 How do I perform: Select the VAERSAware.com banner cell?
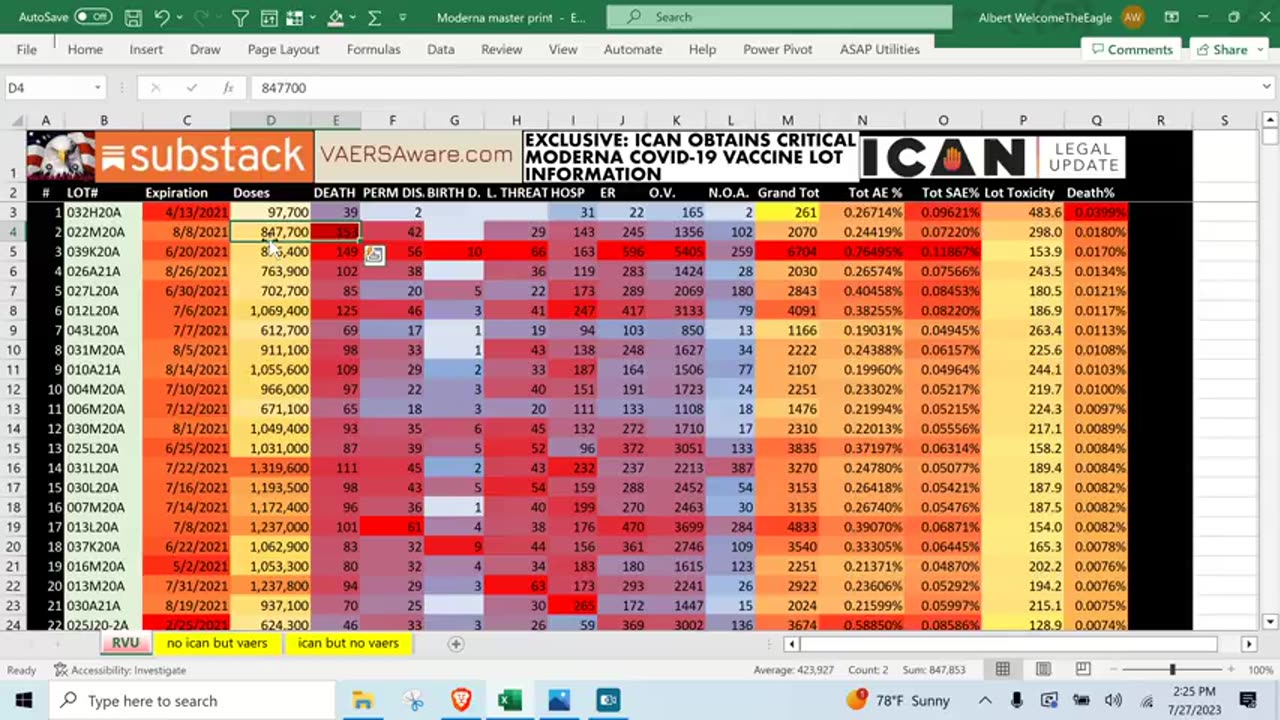pyautogui.click(x=416, y=155)
